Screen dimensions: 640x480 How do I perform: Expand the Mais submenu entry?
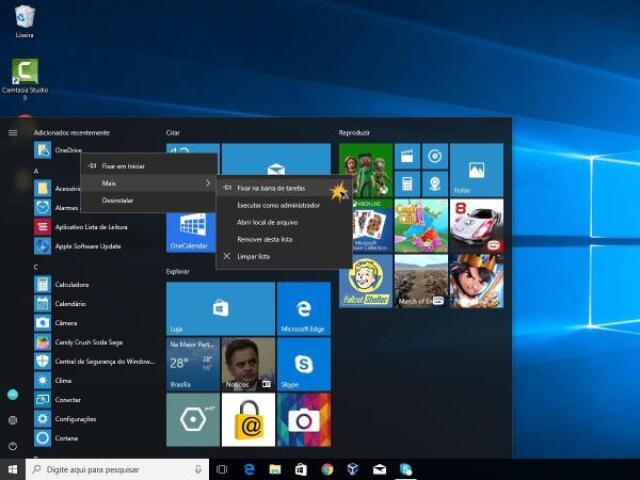pos(149,183)
